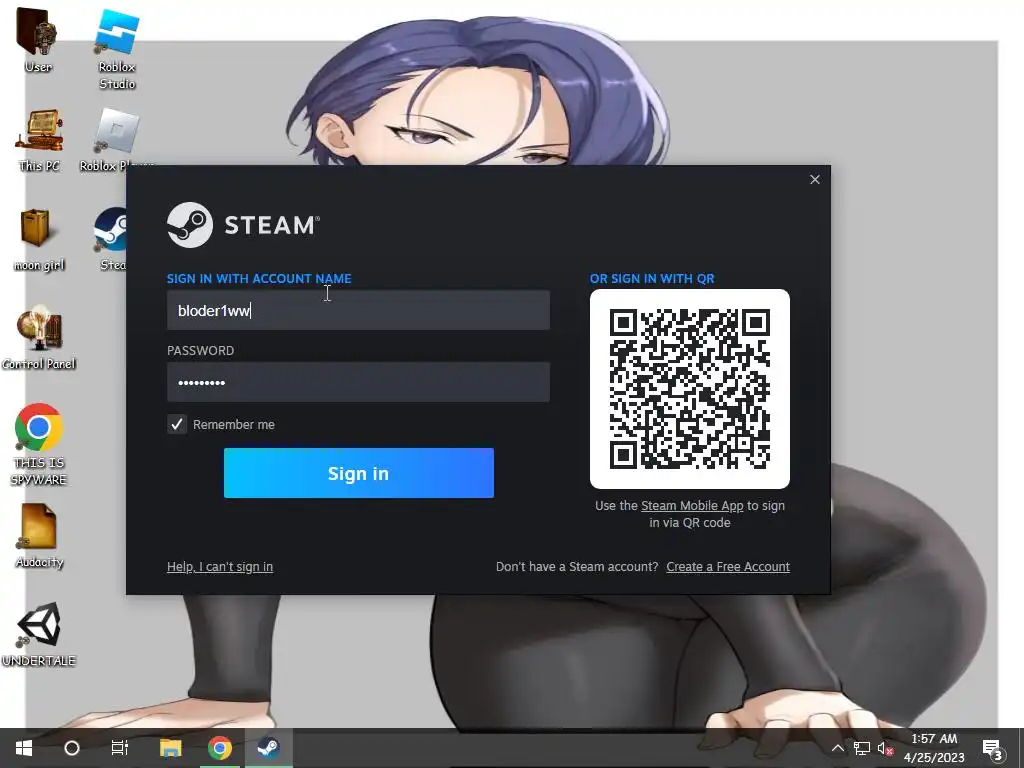Click the Steam taskbar button

coord(268,748)
